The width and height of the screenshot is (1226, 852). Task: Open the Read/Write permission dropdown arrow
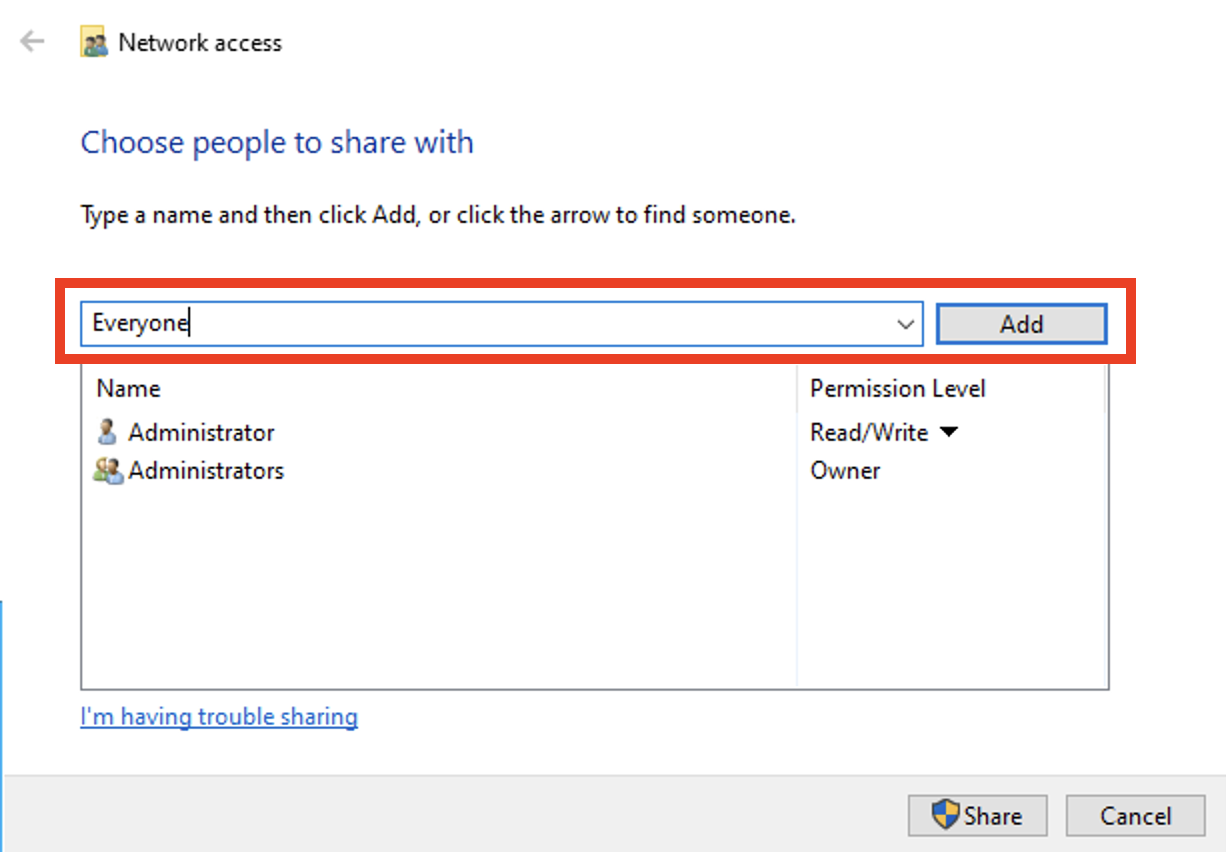(x=949, y=432)
